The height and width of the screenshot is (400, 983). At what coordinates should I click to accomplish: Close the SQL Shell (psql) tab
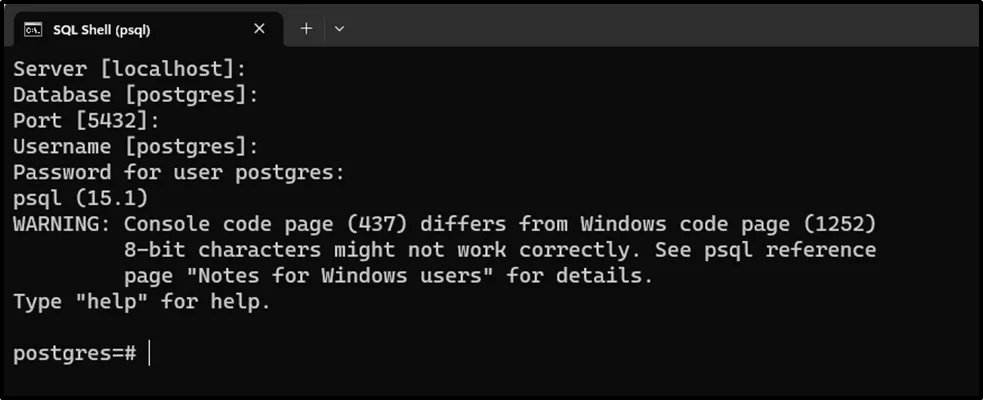(x=260, y=29)
